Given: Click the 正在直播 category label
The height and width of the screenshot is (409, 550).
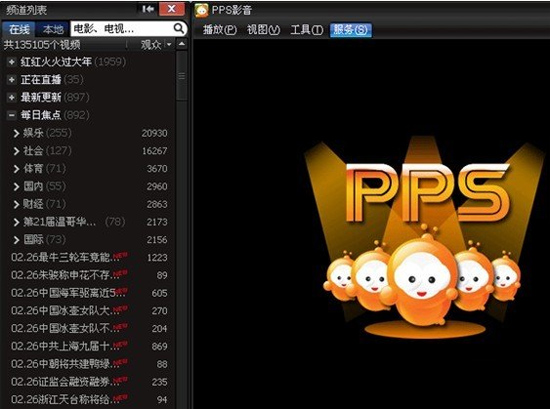Looking at the screenshot, I should [41, 80].
